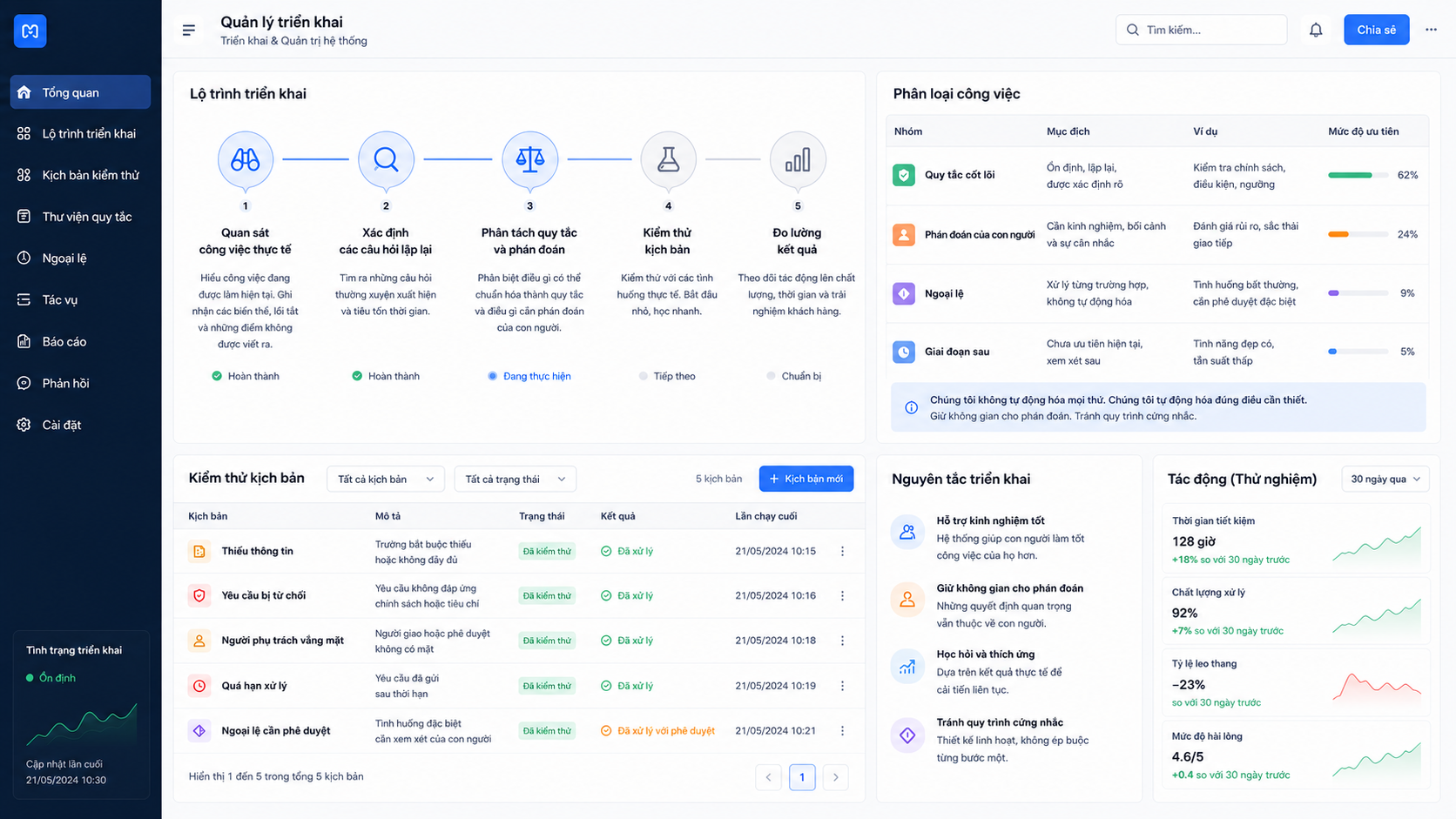Image resolution: width=1456 pixels, height=819 pixels.
Task: Go to next page of scenarios
Action: point(836,777)
